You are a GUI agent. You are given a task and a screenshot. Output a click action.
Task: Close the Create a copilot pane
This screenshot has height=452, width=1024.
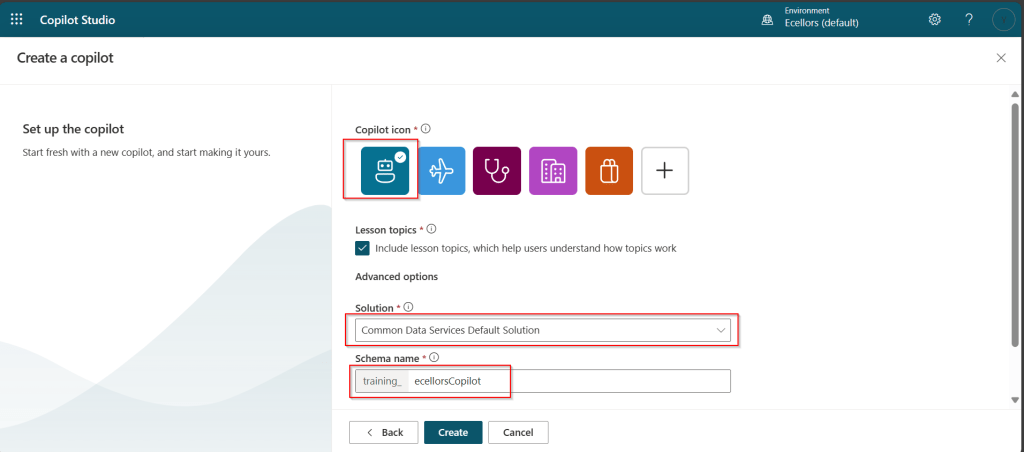pos(1001,58)
